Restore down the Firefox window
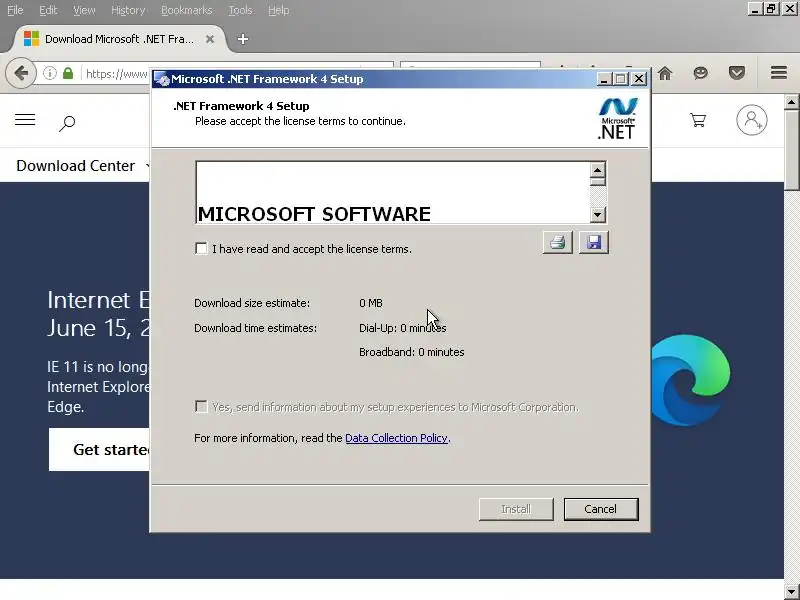The height and width of the screenshot is (600, 800). click(771, 9)
